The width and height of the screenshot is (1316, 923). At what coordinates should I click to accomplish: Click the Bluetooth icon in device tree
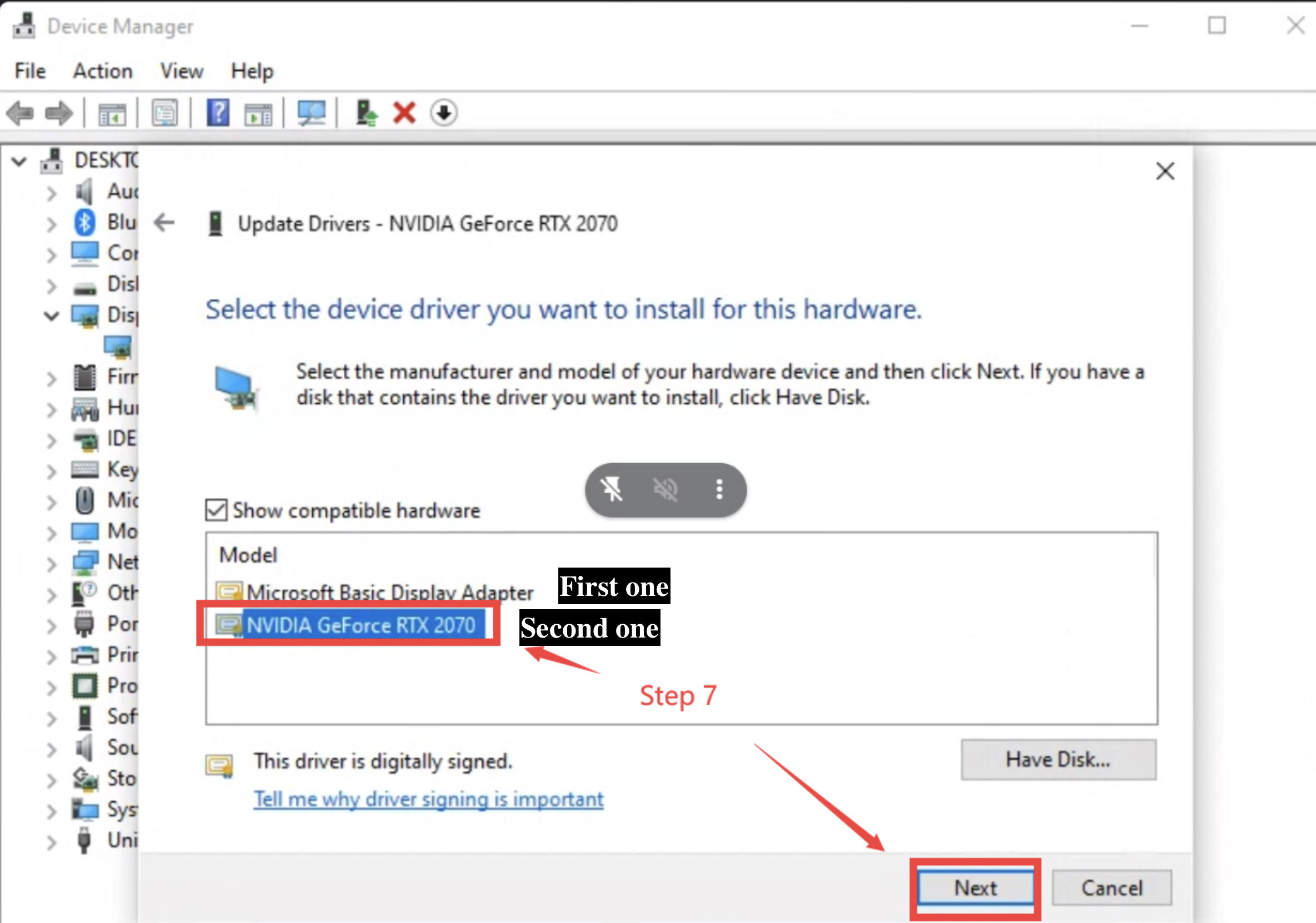point(84,222)
